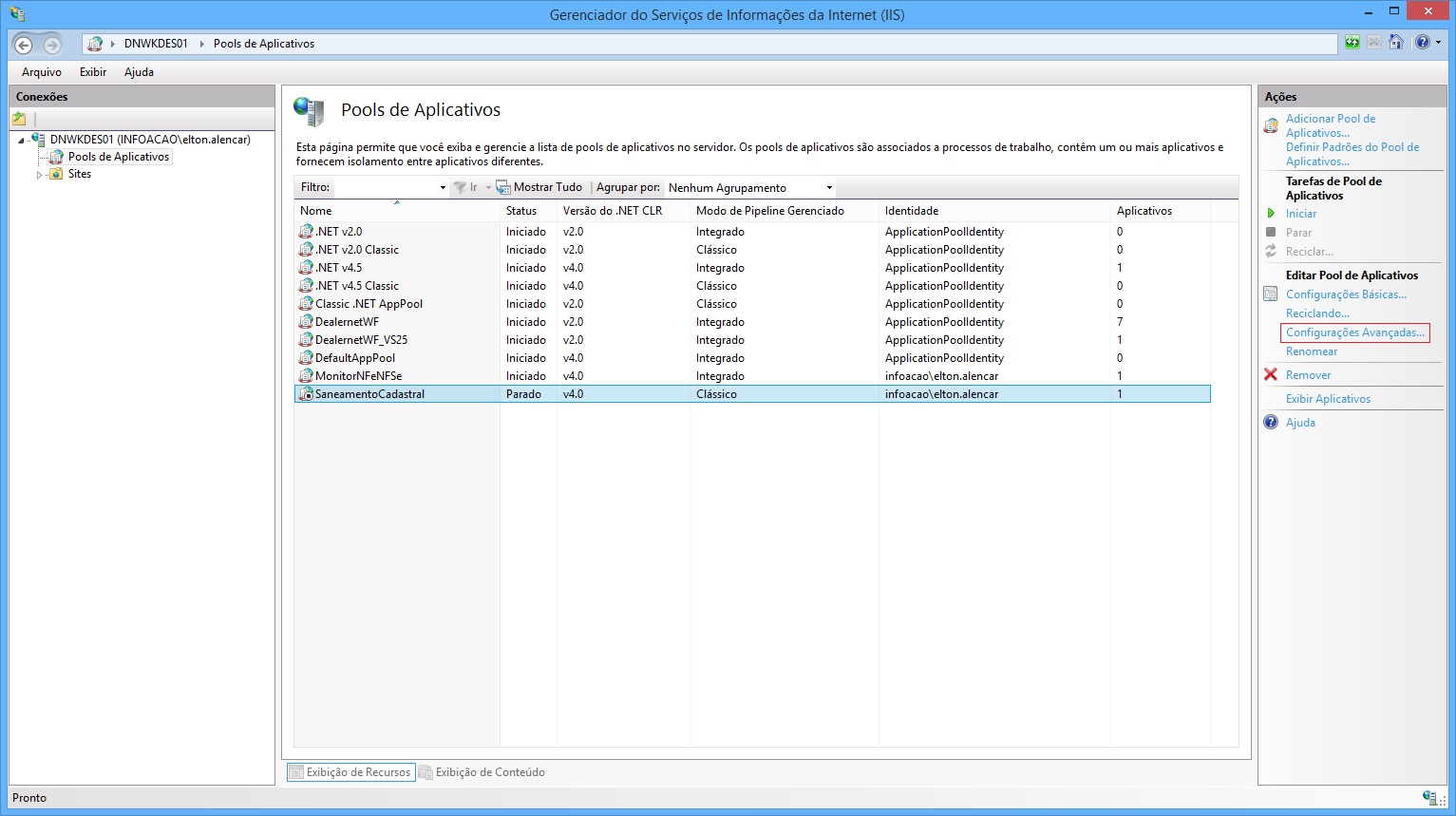Image resolution: width=1456 pixels, height=816 pixels.
Task: Switch to Exibição de Conteúdo tab
Action: coord(482,772)
